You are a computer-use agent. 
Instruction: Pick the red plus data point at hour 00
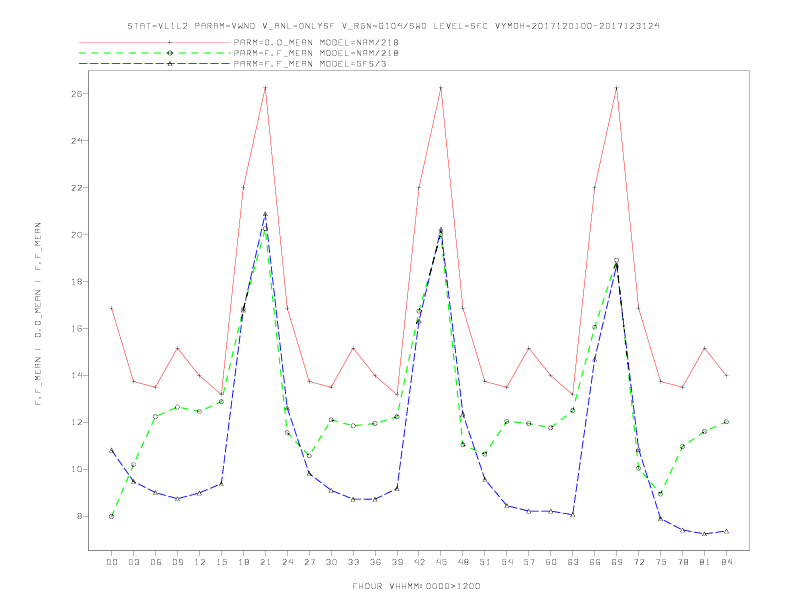coord(112,308)
